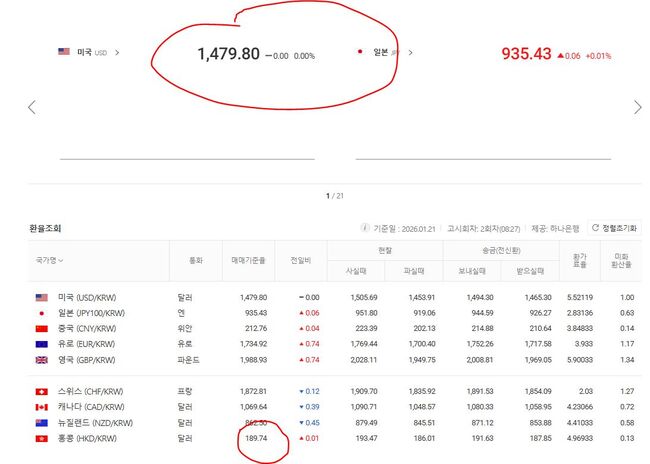Click the Eurozone flag icon in the table
Image resolution: width=650 pixels, height=464 pixels.
(x=42, y=343)
